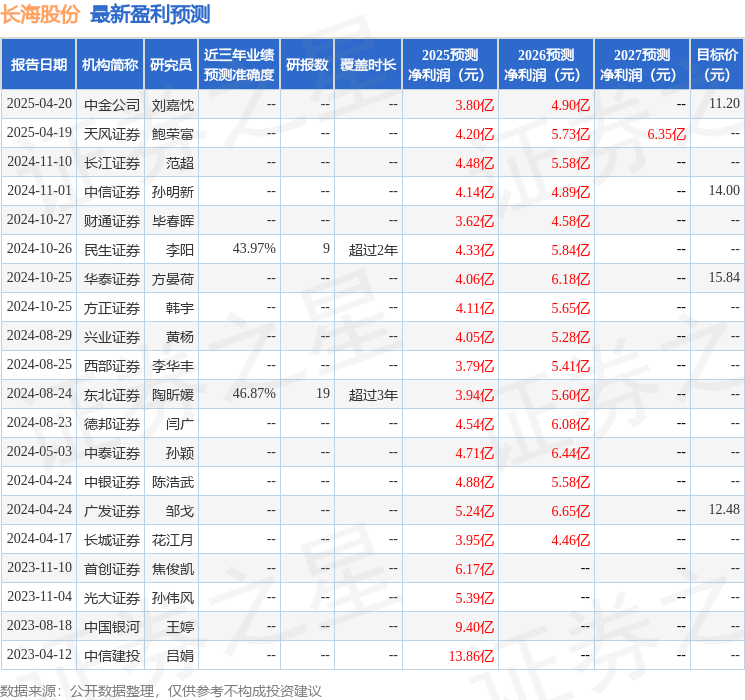Select the 报告日期 column header
745x700 pixels.
(38, 65)
